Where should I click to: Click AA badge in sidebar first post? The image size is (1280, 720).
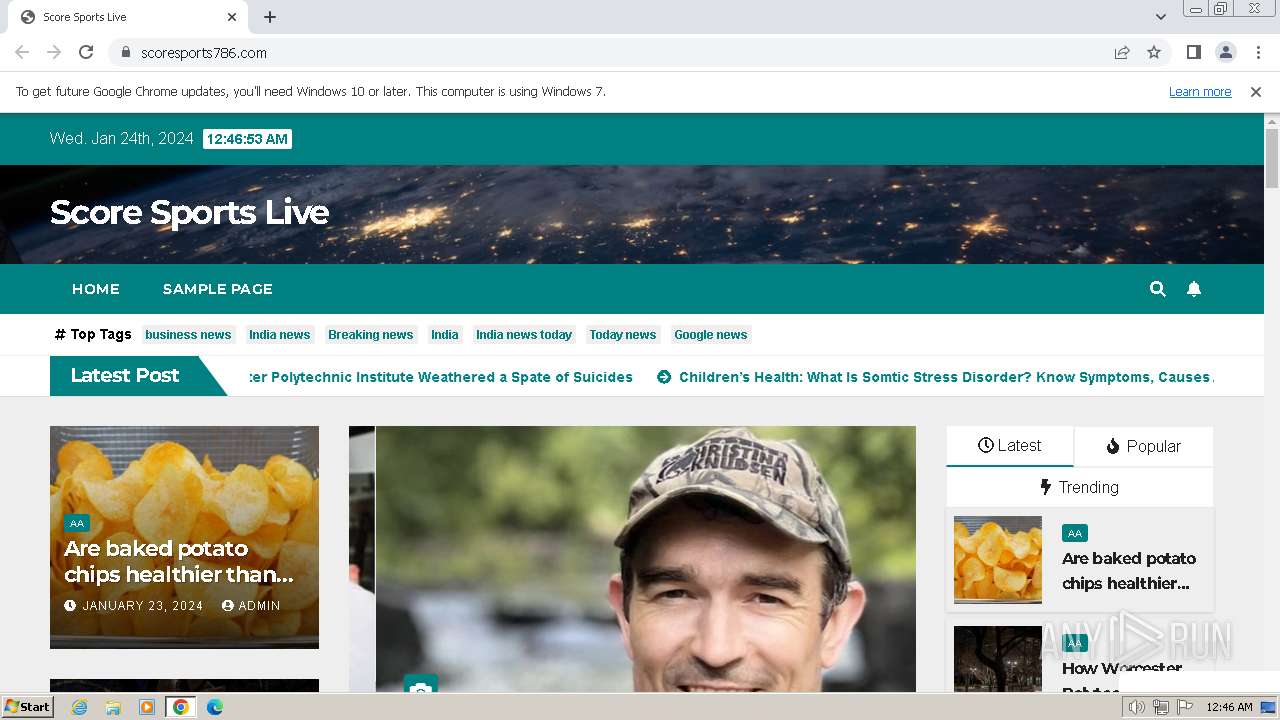pyautogui.click(x=1075, y=533)
